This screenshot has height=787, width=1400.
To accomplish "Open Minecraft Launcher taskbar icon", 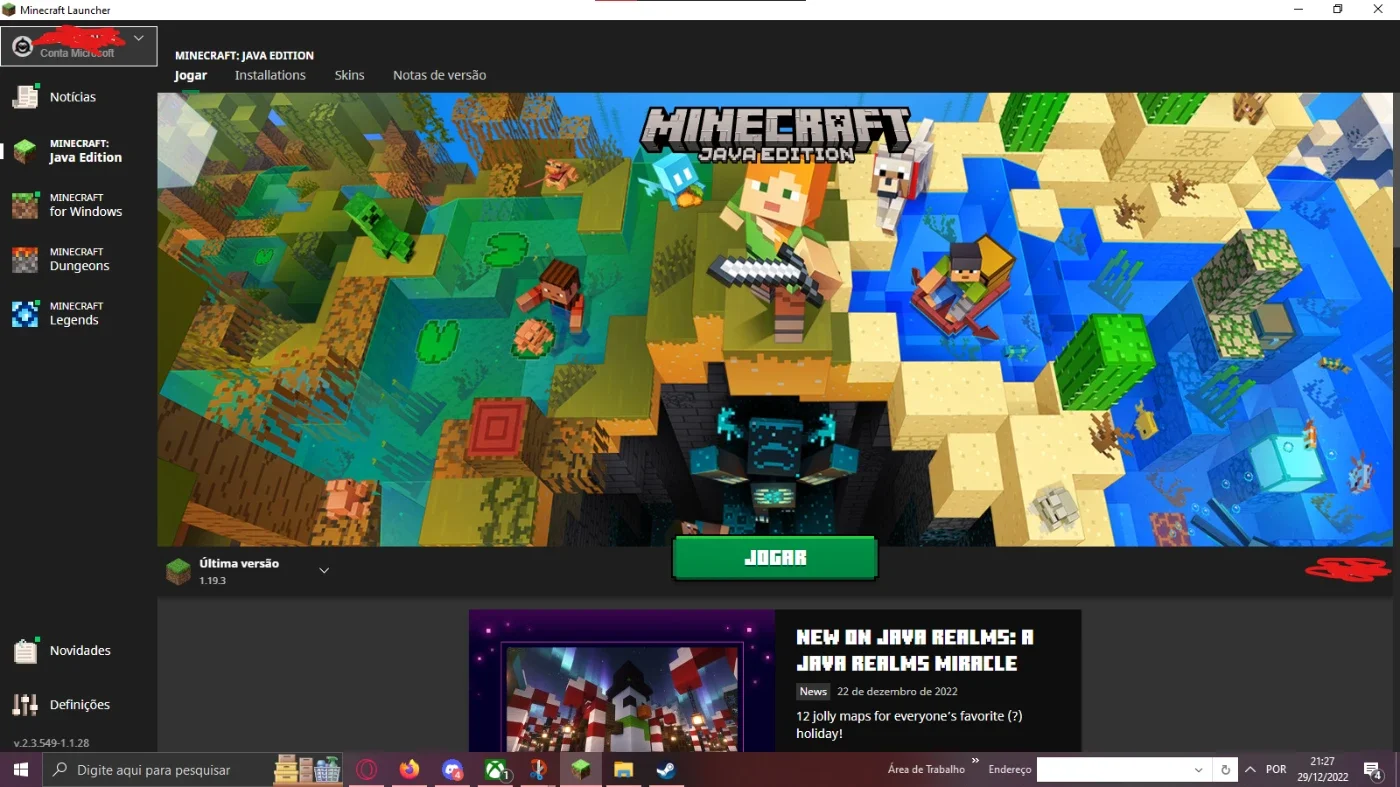I will tap(580, 770).
